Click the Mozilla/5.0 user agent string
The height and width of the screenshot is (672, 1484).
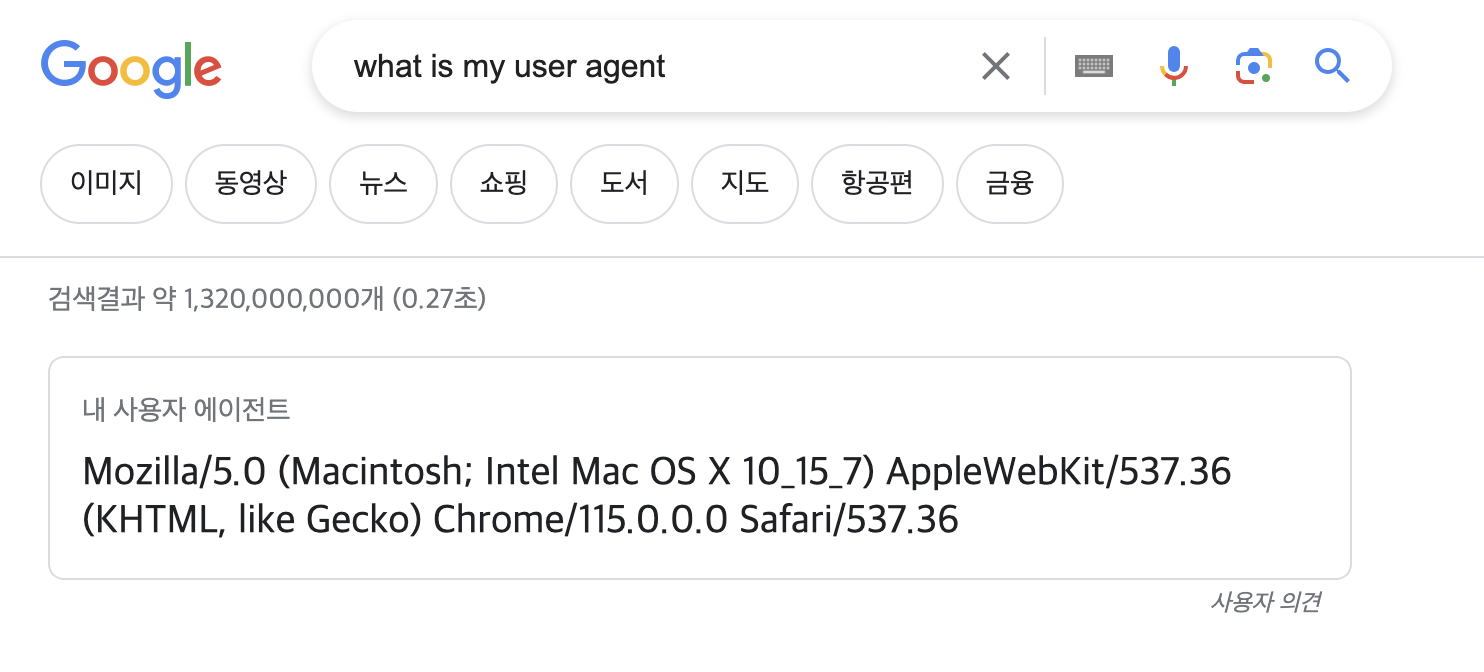pos(657,495)
